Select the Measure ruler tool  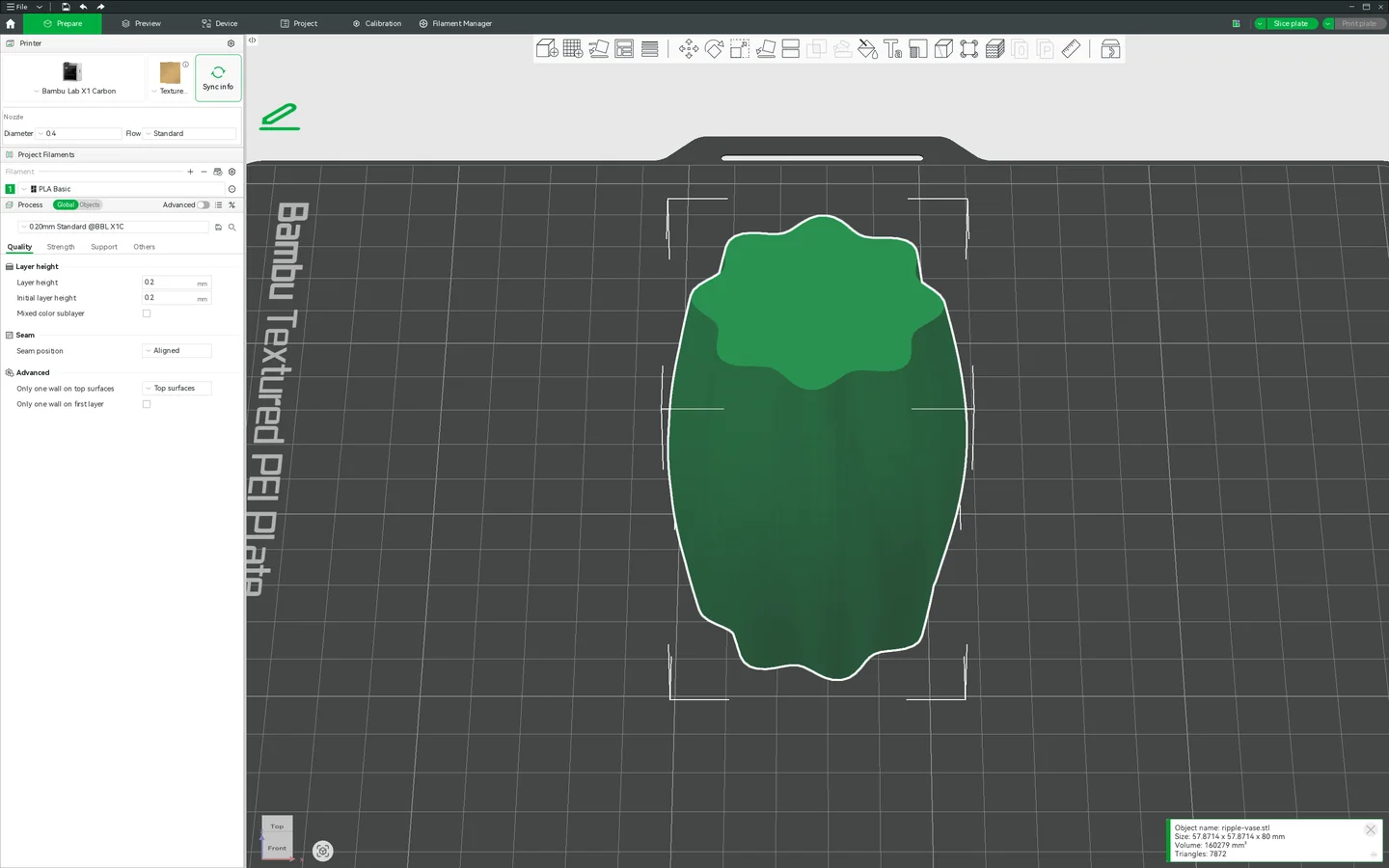point(1071,49)
